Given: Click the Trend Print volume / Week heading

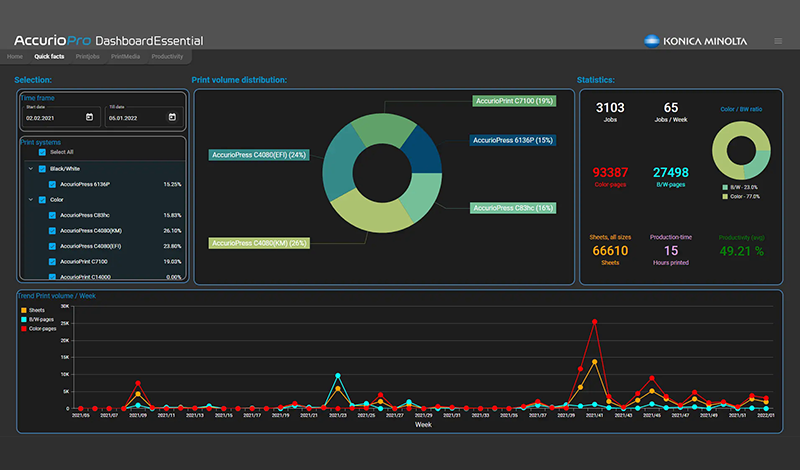Looking at the screenshot, I should pyautogui.click(x=57, y=296).
